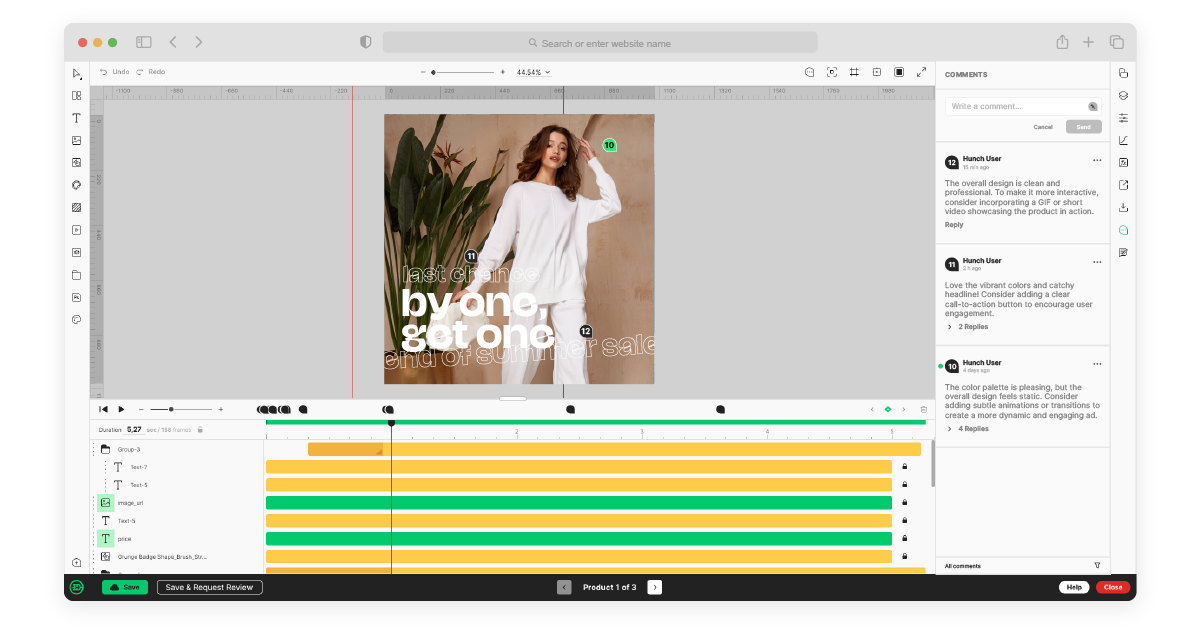Image resolution: width=1200 pixels, height=639 pixels.
Task: Click the download icon in the right sidebar
Action: tap(1122, 207)
